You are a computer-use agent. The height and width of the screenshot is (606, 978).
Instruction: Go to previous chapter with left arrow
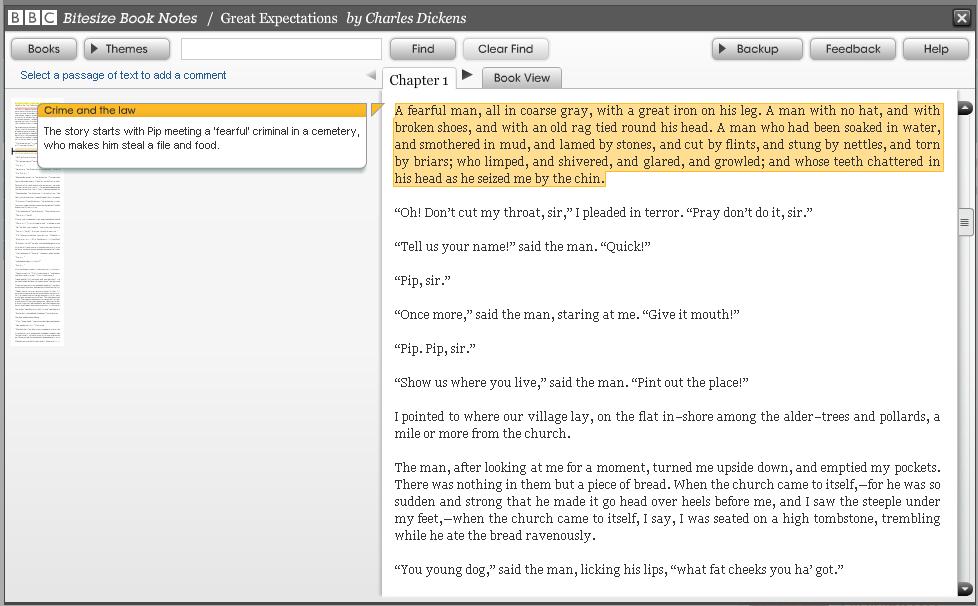(372, 76)
